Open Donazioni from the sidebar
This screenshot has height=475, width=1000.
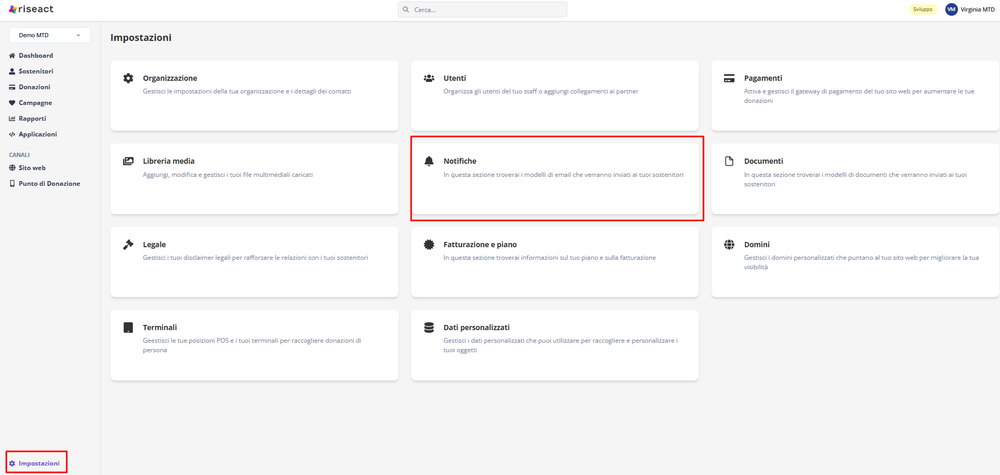click(34, 87)
